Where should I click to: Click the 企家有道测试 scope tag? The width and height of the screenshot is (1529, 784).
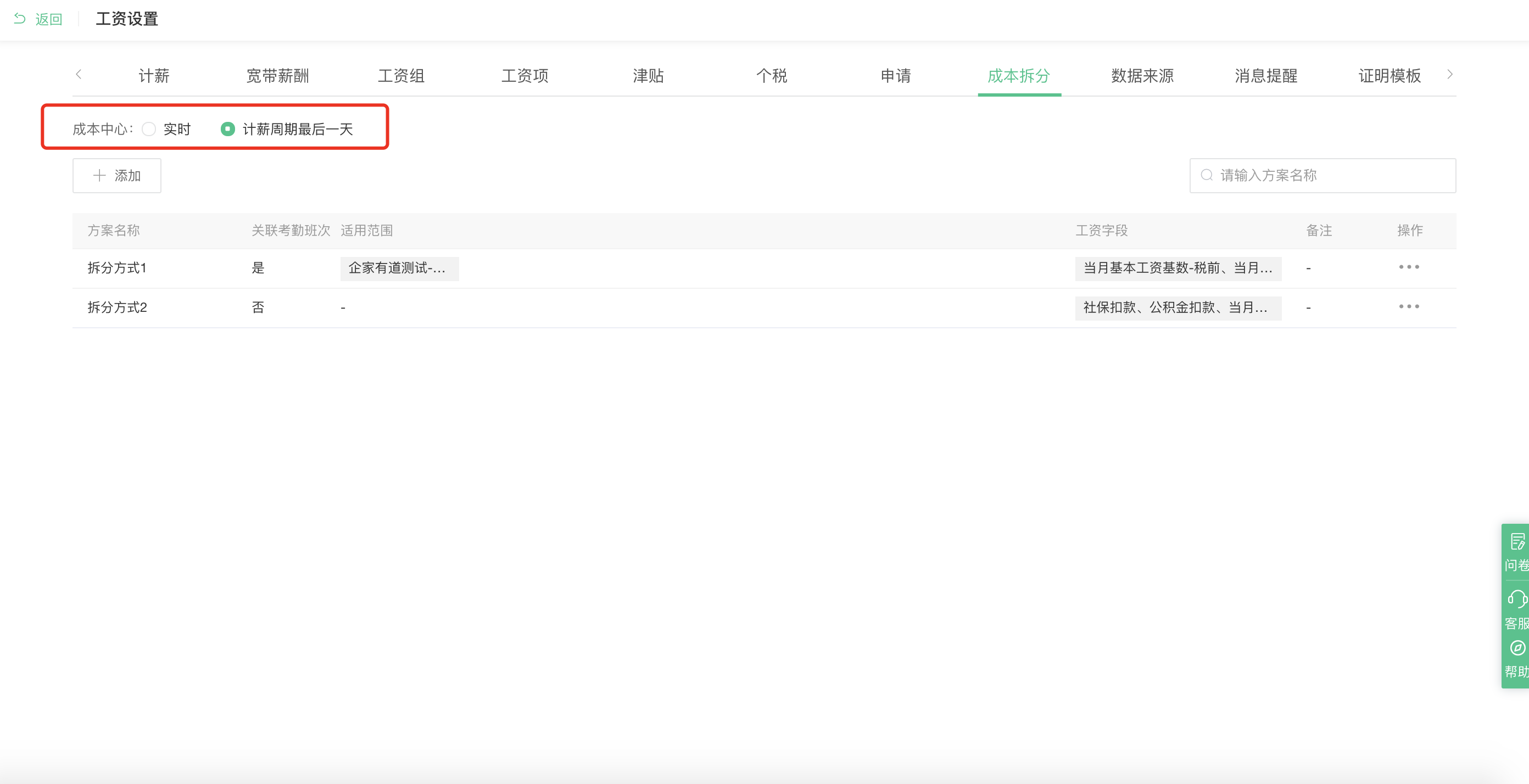[399, 268]
